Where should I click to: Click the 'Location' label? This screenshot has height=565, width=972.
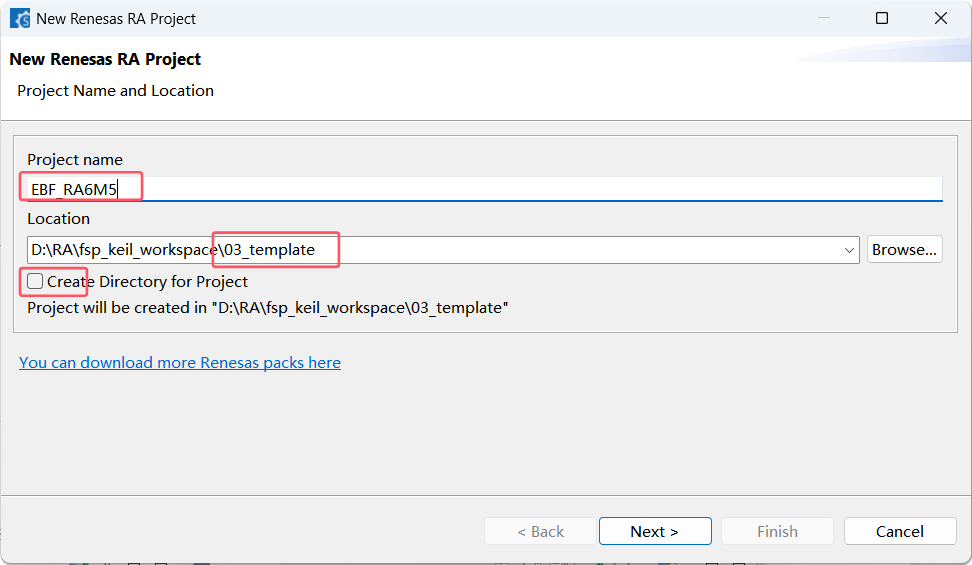(x=58, y=219)
